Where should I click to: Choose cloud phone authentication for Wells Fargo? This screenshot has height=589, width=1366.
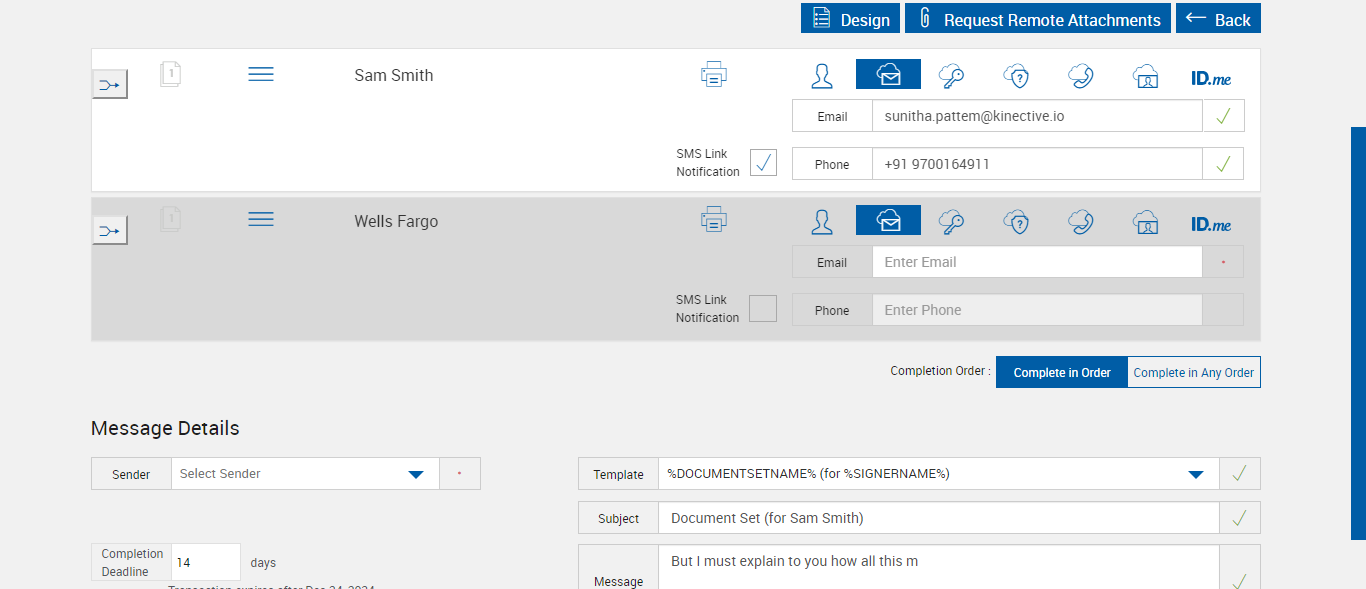(x=1080, y=222)
